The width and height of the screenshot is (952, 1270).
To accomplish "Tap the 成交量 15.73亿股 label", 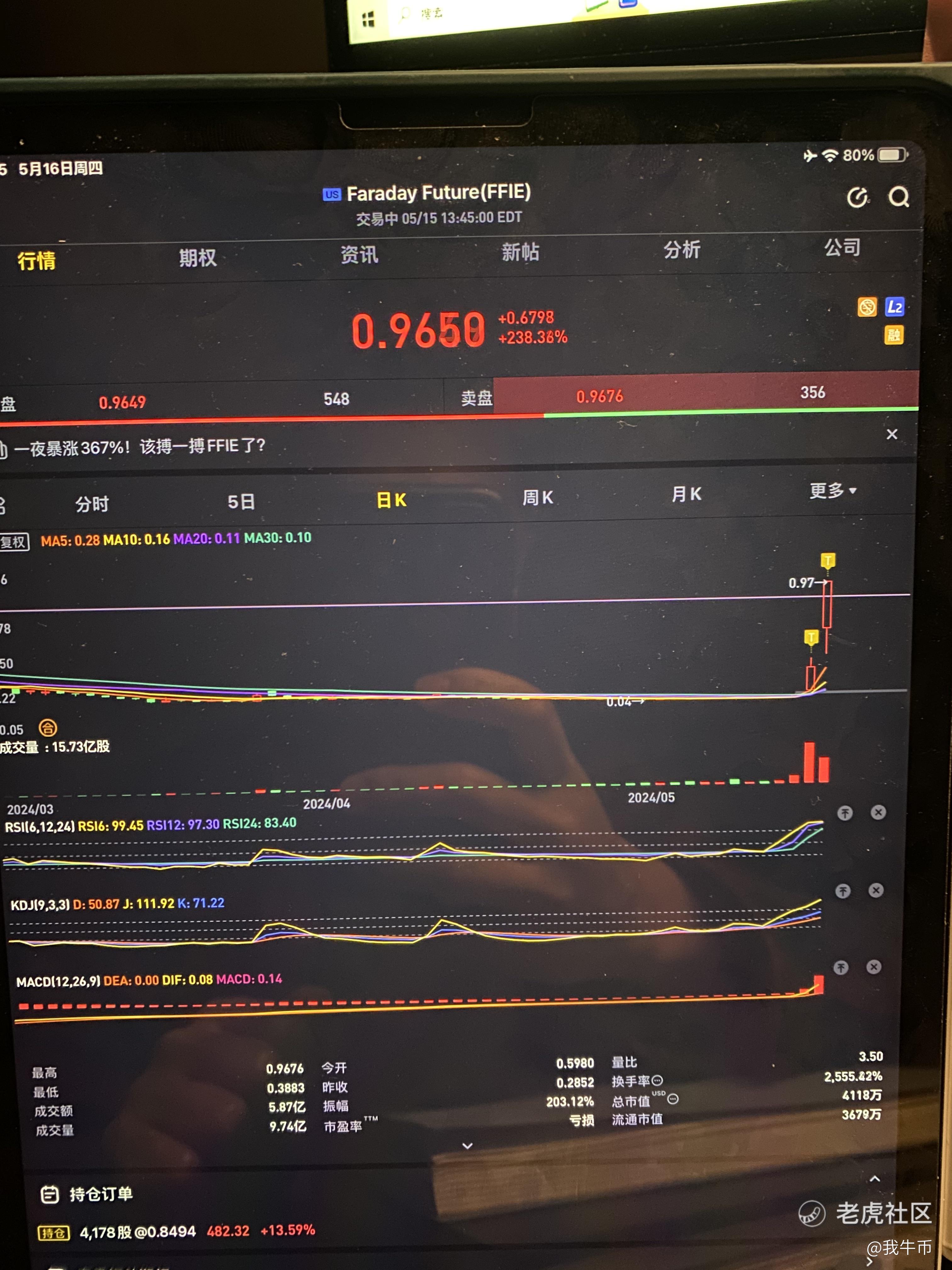I will [x=55, y=747].
